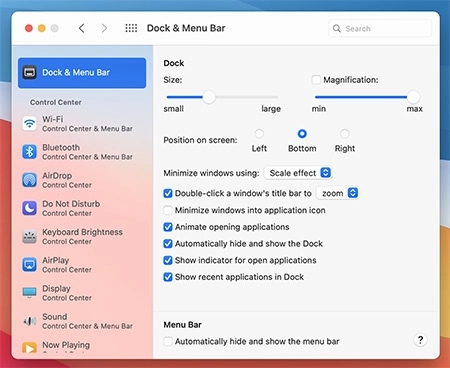
Task: Click the AirPlay icon in sidebar
Action: coord(29,265)
